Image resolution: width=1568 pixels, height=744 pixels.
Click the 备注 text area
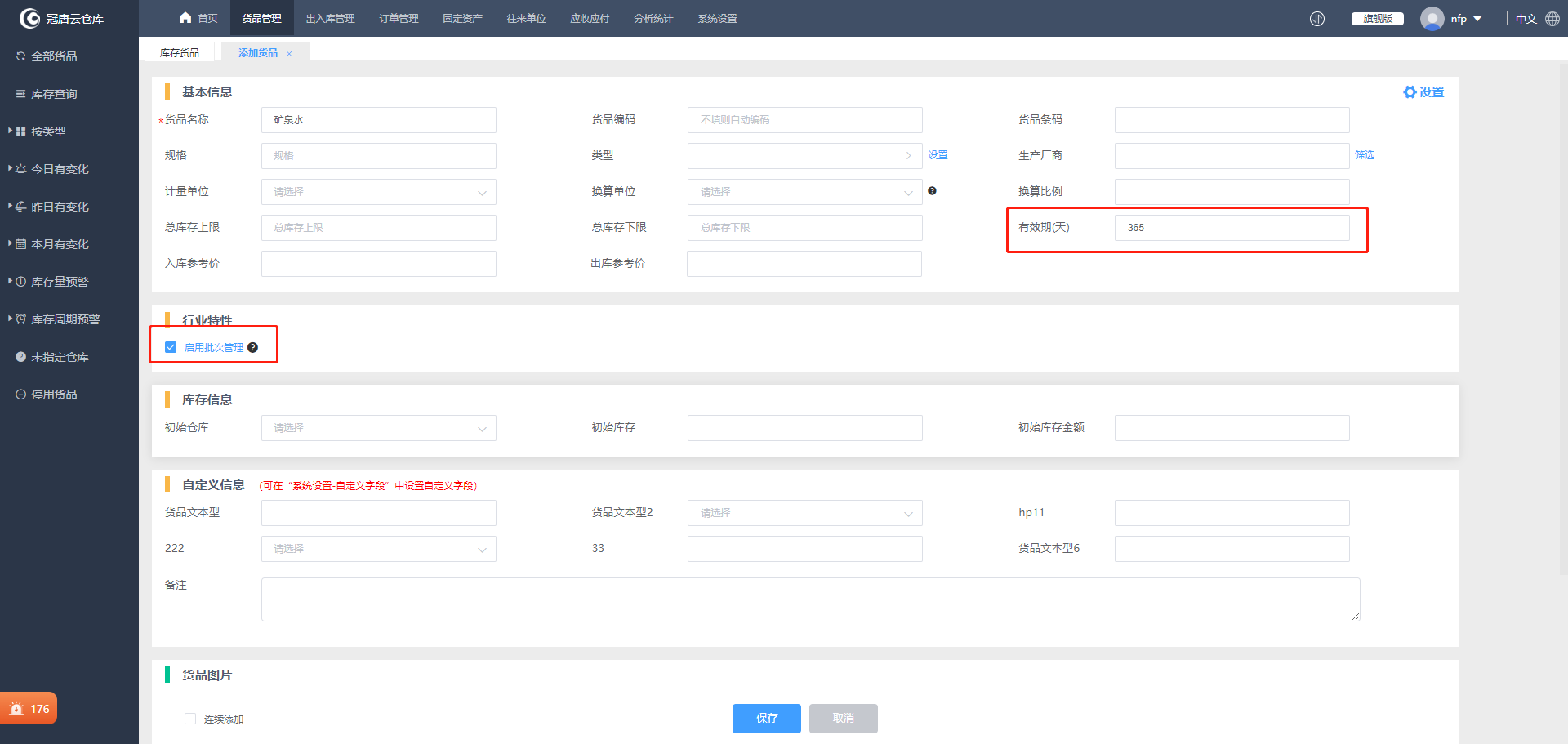tap(811, 599)
